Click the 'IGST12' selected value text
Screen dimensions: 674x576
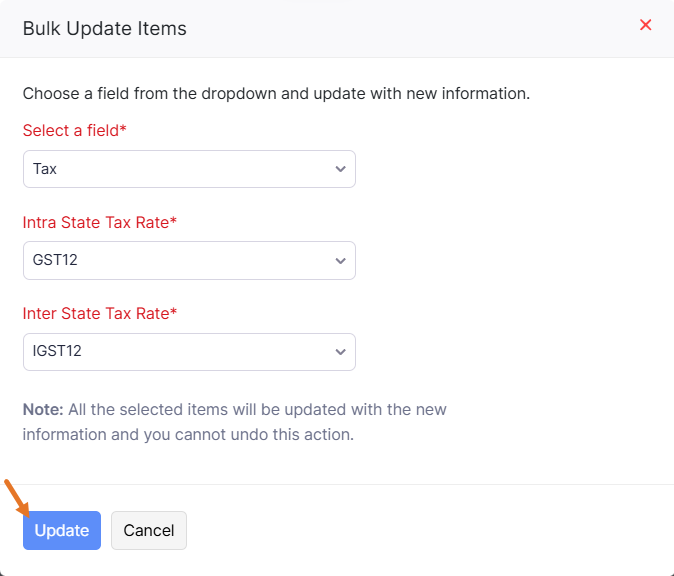point(58,352)
